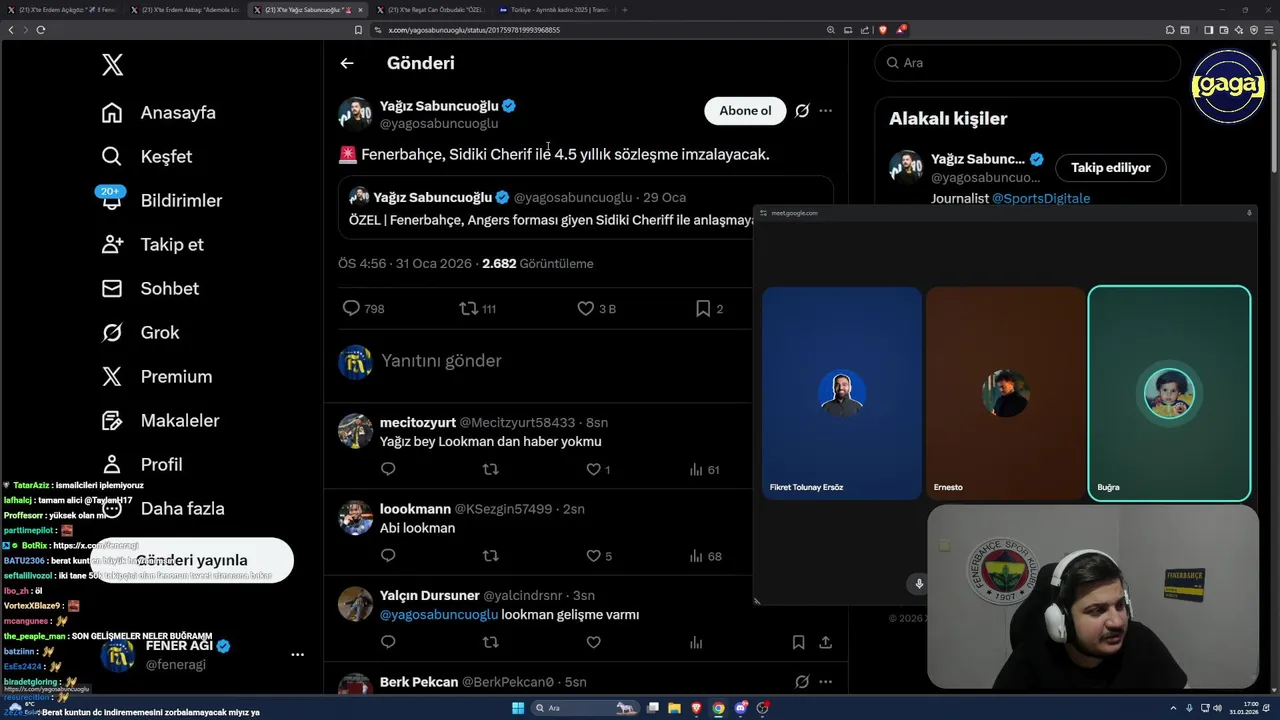The height and width of the screenshot is (720, 1280).
Task: Open a new browser tab
Action: tap(625, 9)
